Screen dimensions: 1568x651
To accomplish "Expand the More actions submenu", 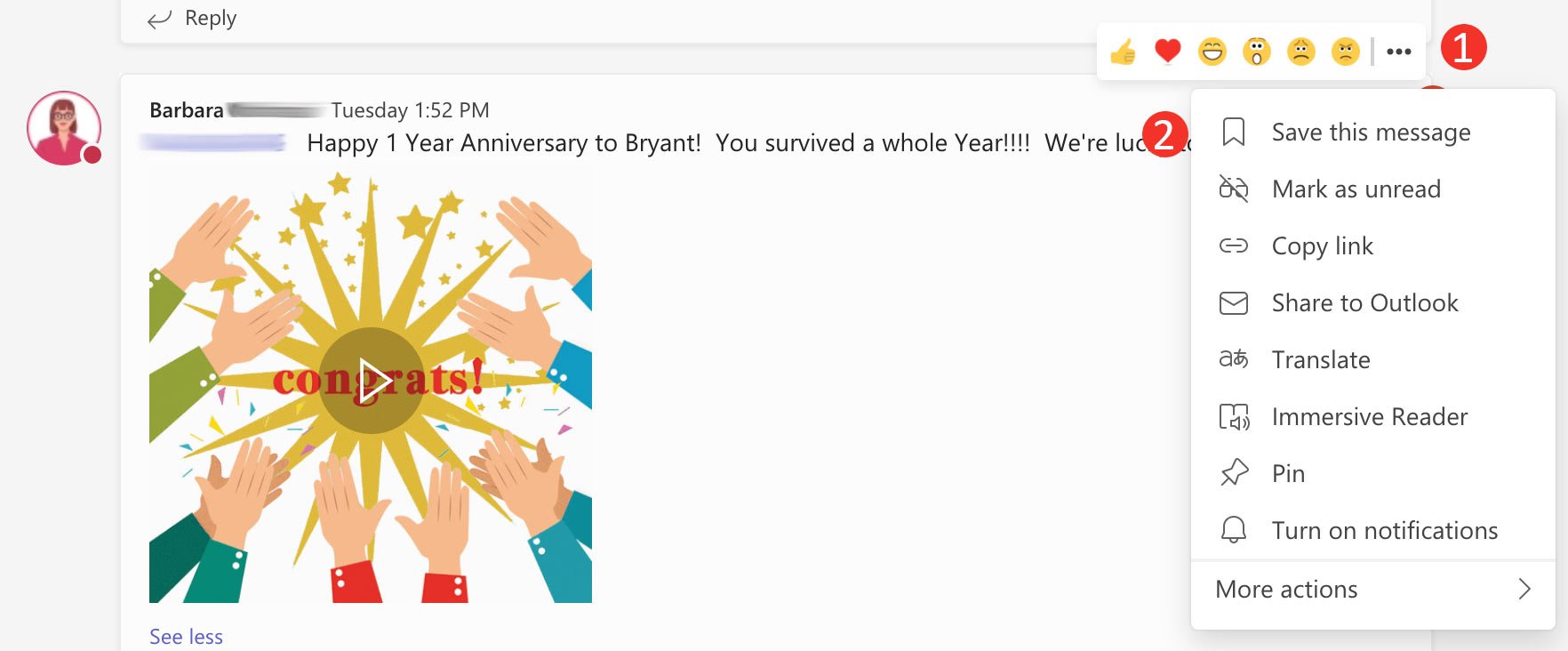I will tap(1372, 590).
